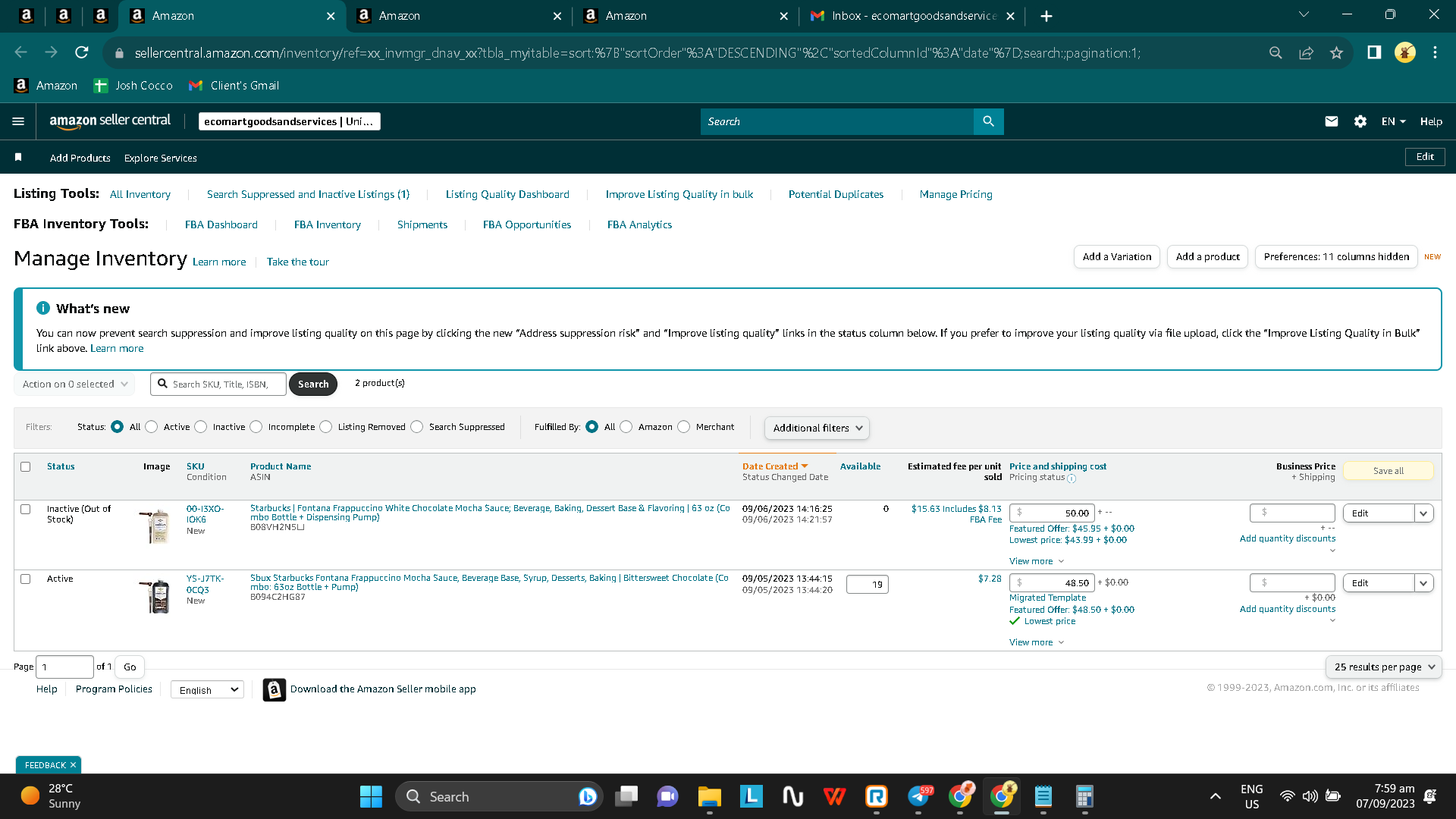The height and width of the screenshot is (819, 1456).
Task: Open the Shipments tool
Action: pyautogui.click(x=422, y=224)
